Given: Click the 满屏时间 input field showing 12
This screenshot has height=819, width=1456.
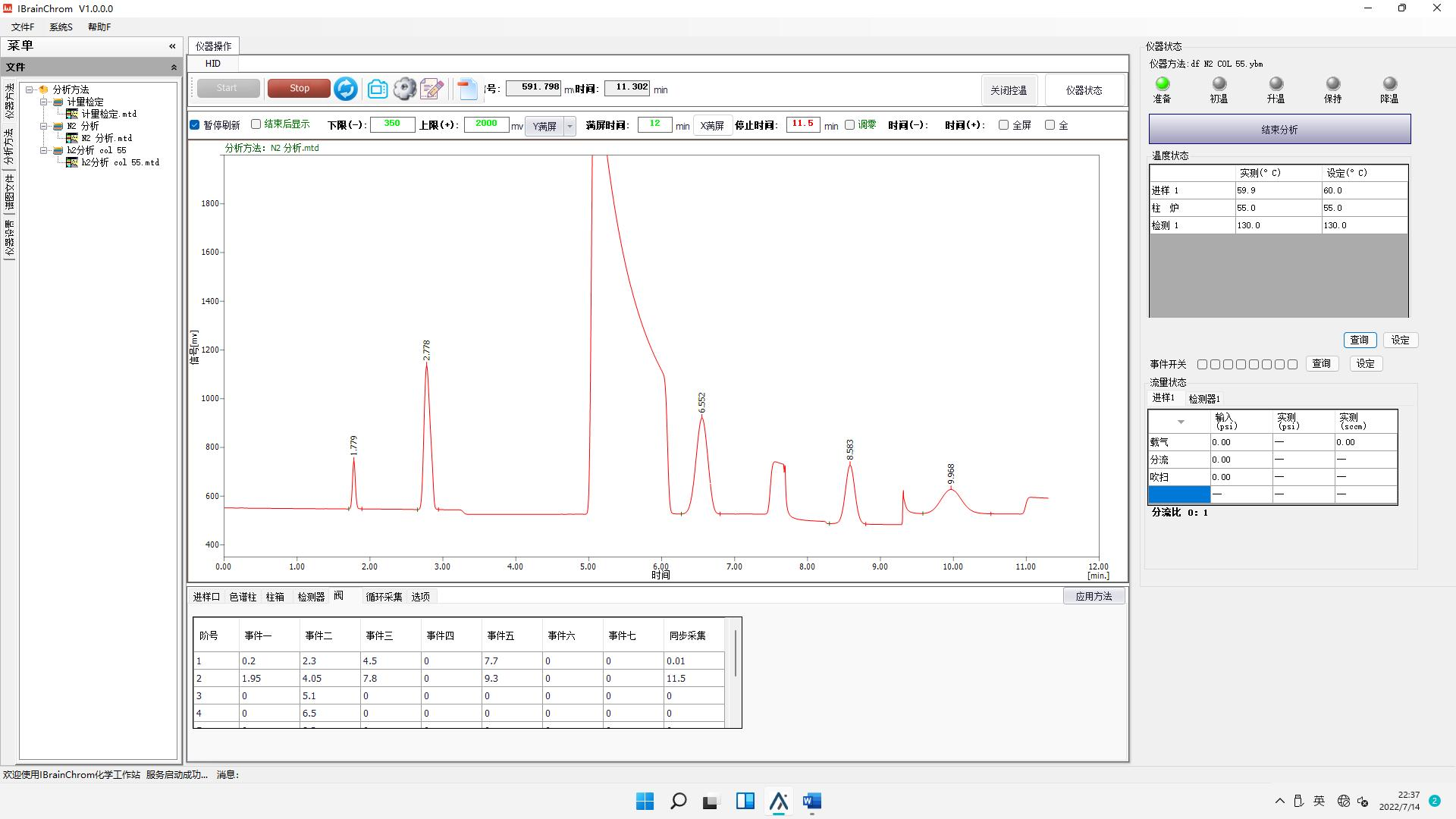Looking at the screenshot, I should pyautogui.click(x=654, y=124).
